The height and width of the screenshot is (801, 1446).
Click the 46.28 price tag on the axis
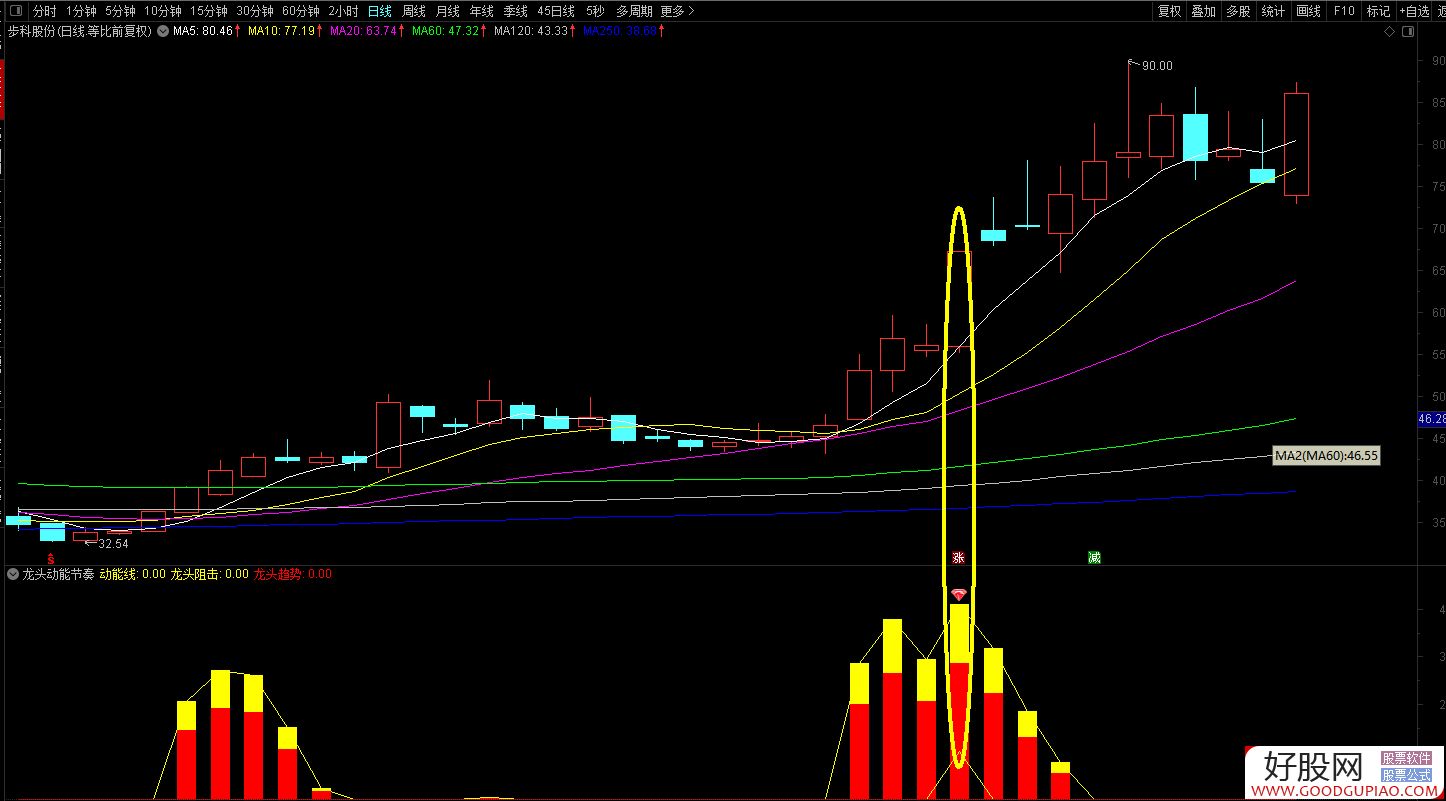pyautogui.click(x=1432, y=419)
